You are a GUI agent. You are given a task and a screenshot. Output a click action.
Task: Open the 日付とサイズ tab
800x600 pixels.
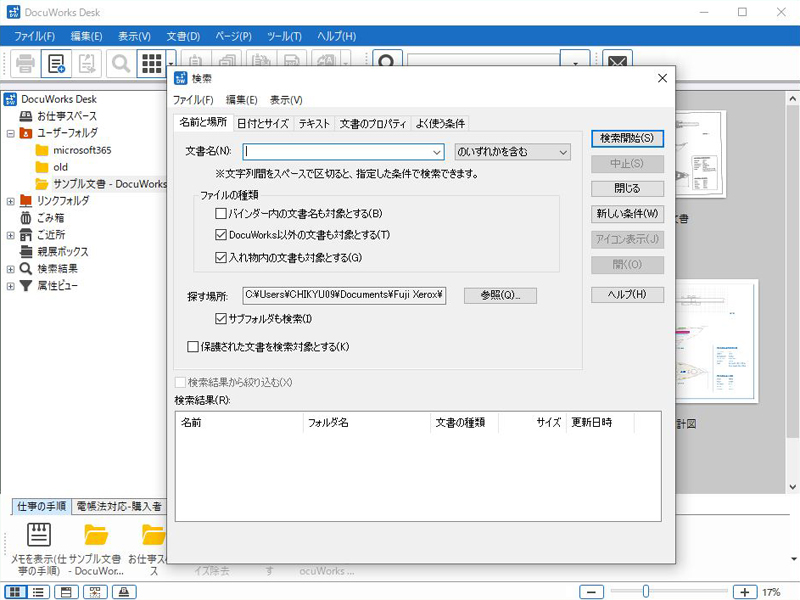(263, 123)
